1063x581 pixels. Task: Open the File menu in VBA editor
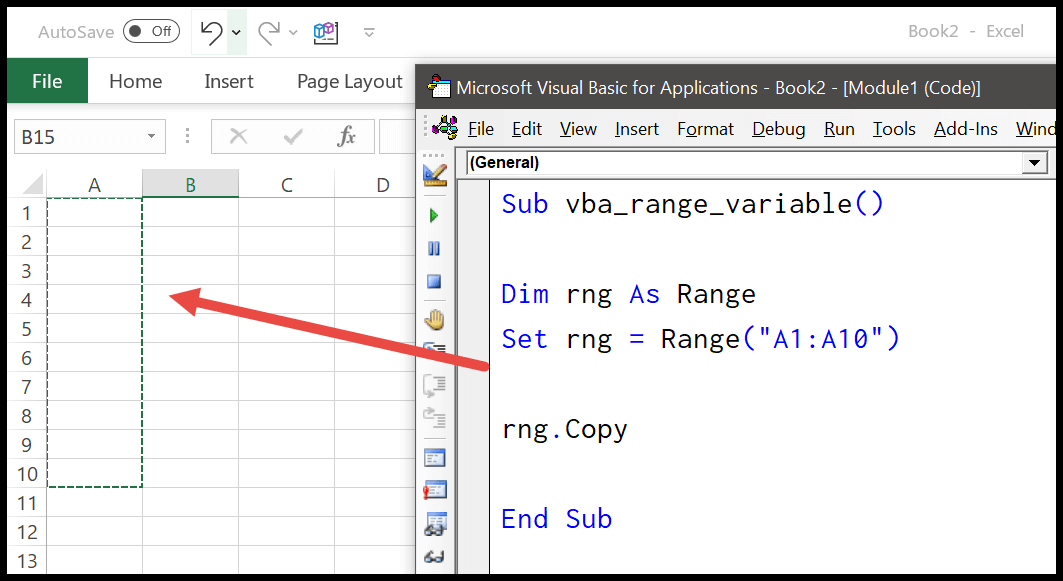[481, 129]
